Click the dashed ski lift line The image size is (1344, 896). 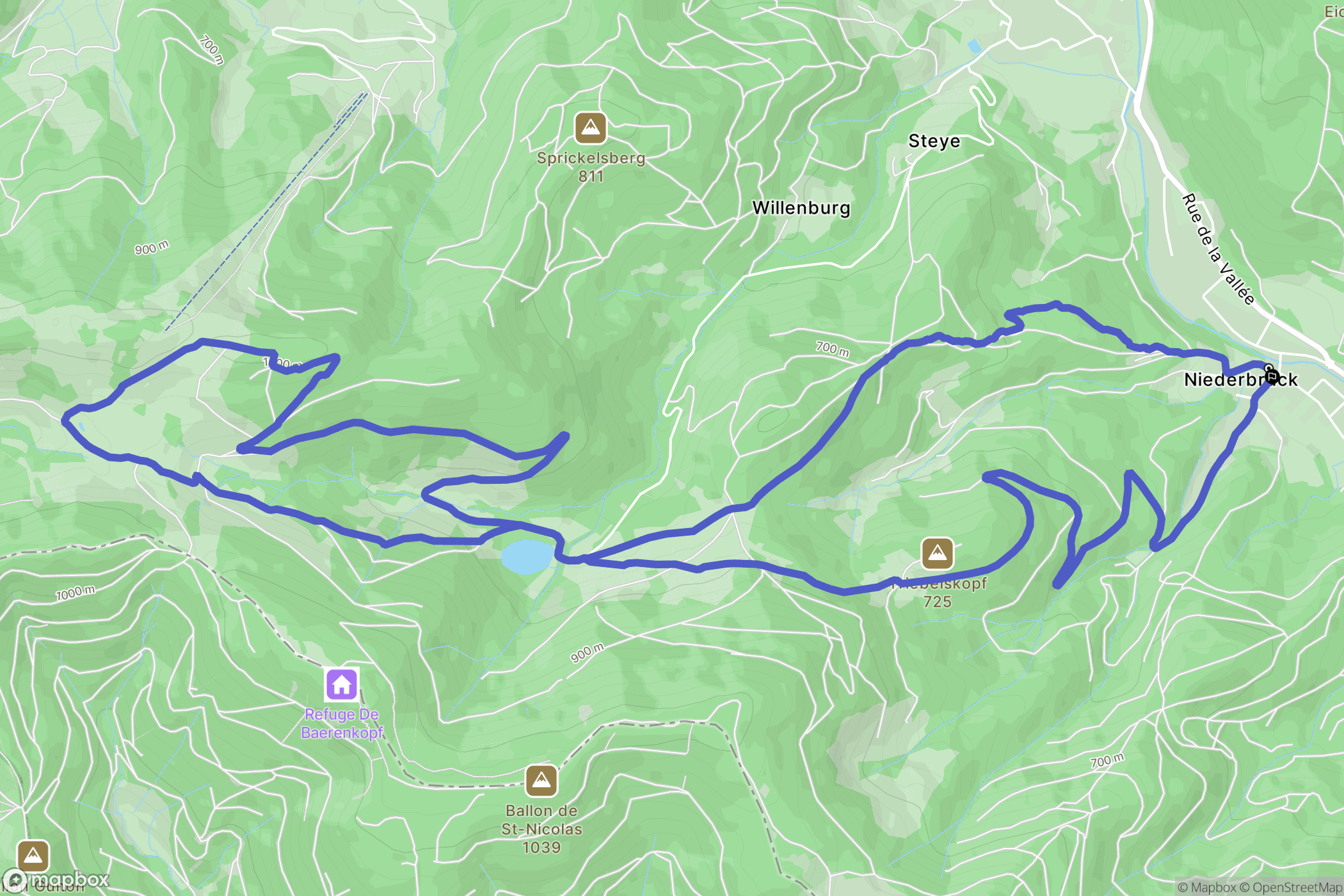[x=266, y=212]
